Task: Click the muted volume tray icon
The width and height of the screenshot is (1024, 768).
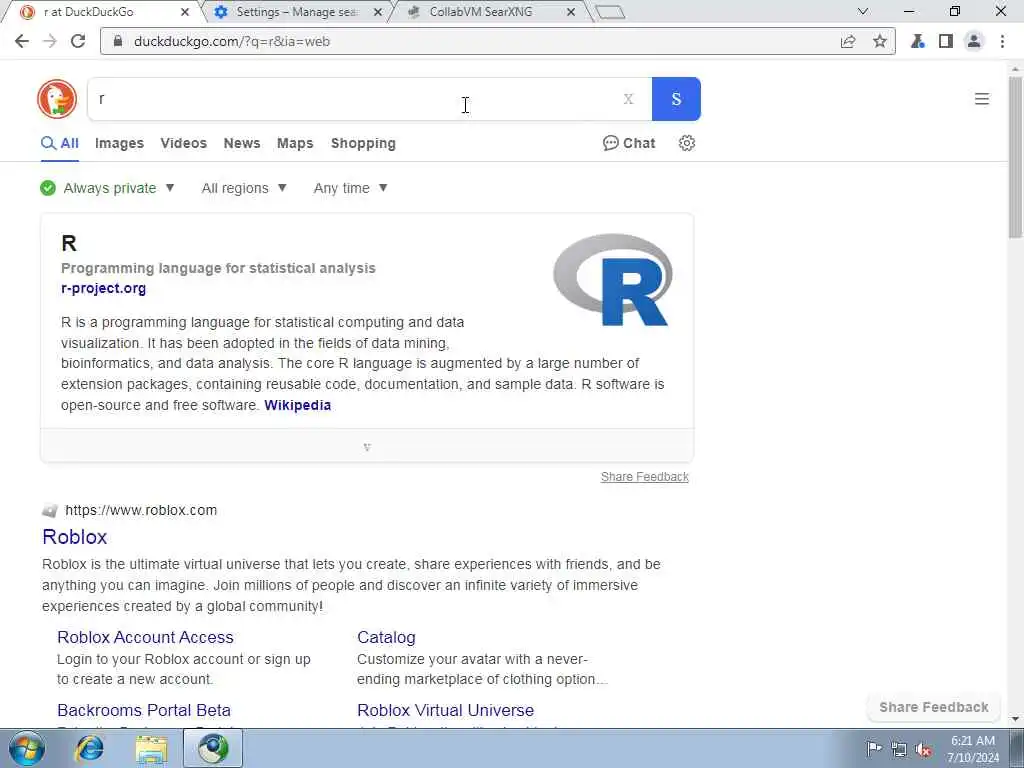Action: tap(923, 749)
